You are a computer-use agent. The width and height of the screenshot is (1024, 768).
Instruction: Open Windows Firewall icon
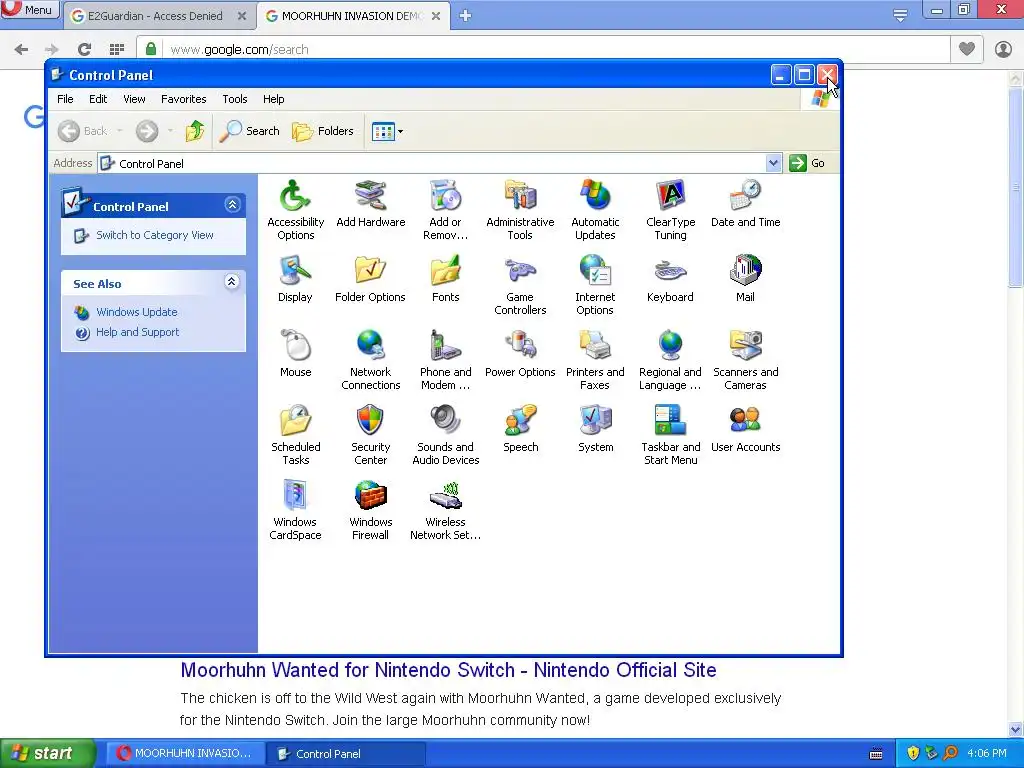coord(370,510)
